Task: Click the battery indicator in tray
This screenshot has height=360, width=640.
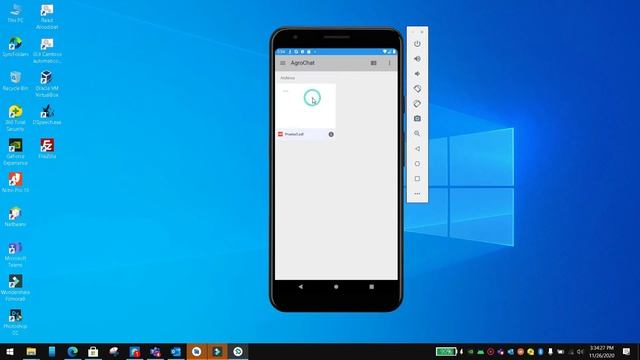Action: click(446, 351)
